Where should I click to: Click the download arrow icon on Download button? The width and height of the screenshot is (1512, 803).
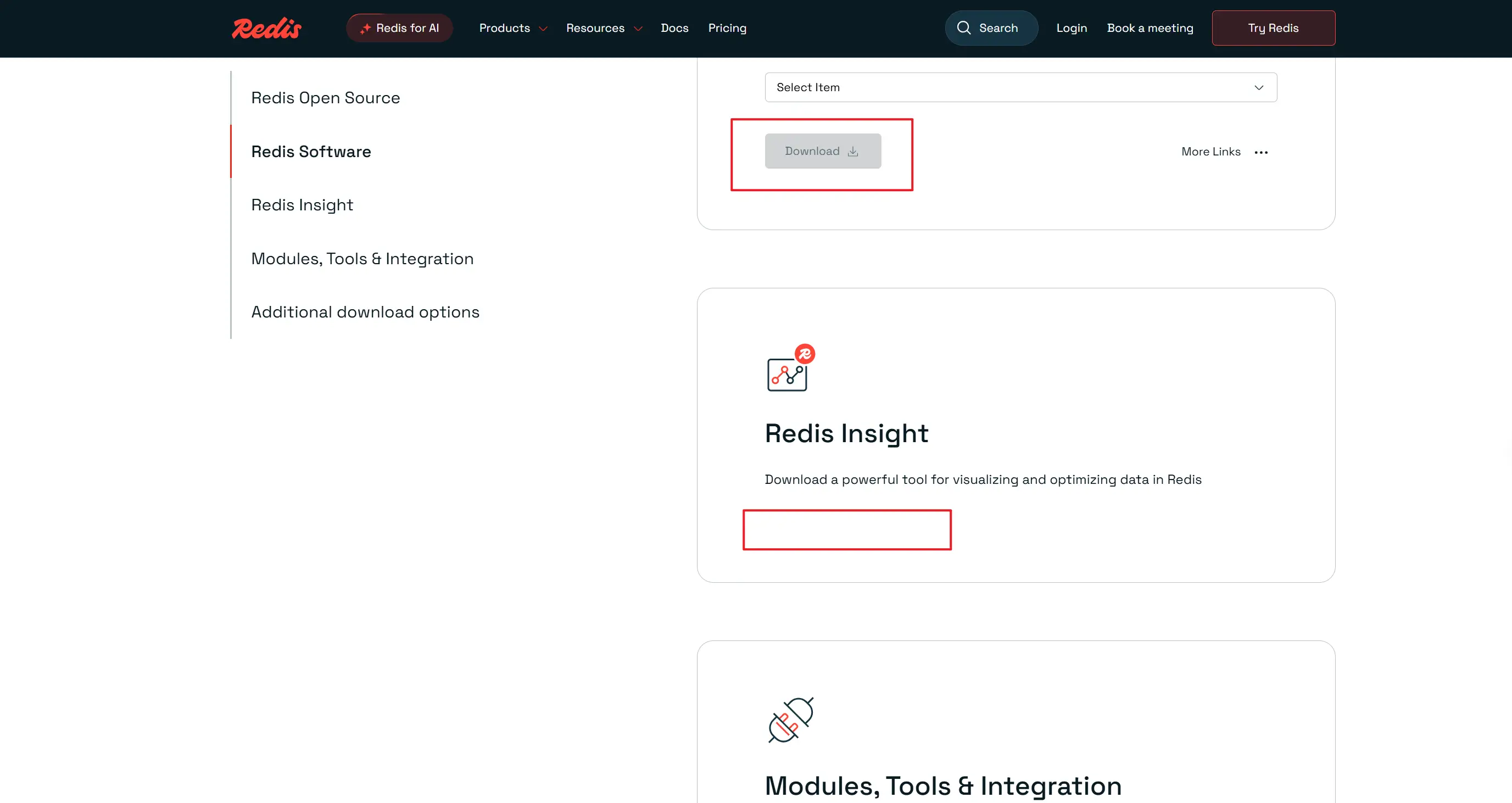point(853,152)
